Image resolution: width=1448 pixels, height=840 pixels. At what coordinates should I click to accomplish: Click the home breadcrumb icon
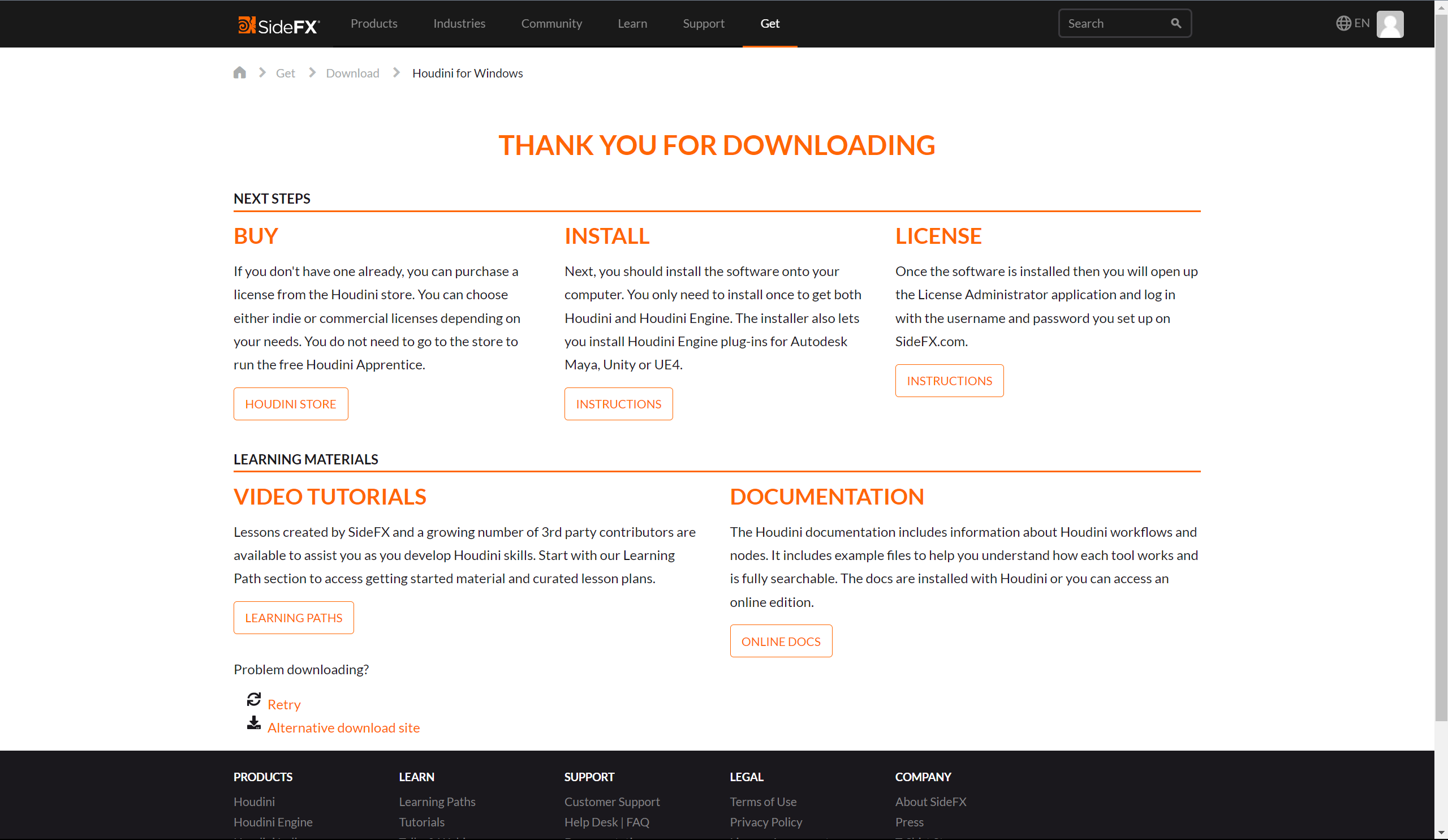pos(240,72)
